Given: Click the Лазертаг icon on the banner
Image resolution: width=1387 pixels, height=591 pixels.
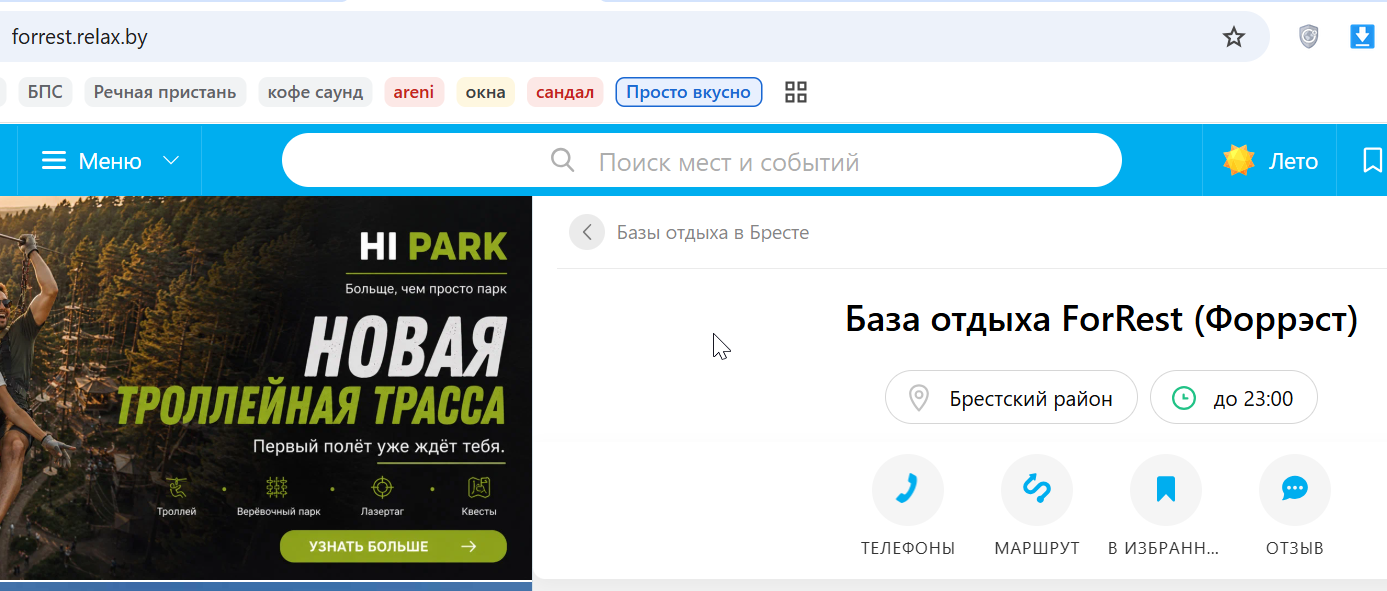Looking at the screenshot, I should [380, 488].
